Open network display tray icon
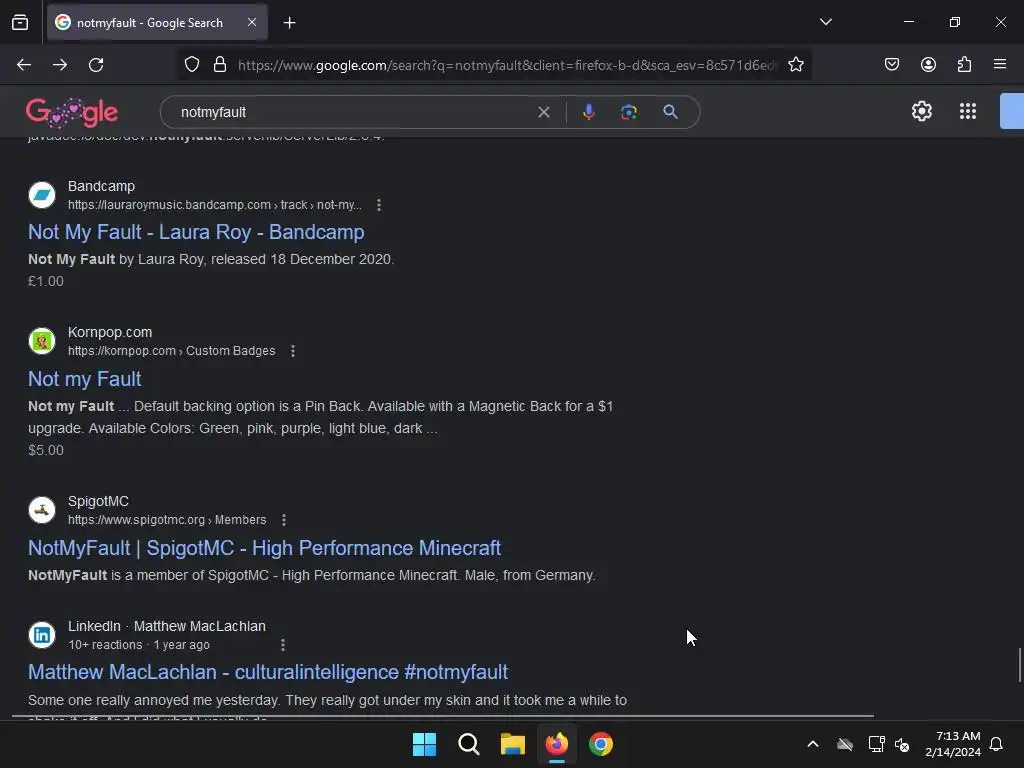 [x=876, y=744]
